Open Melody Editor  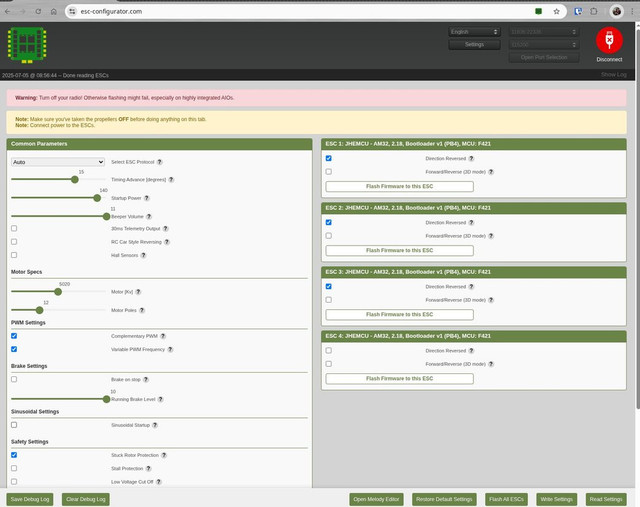click(376, 499)
